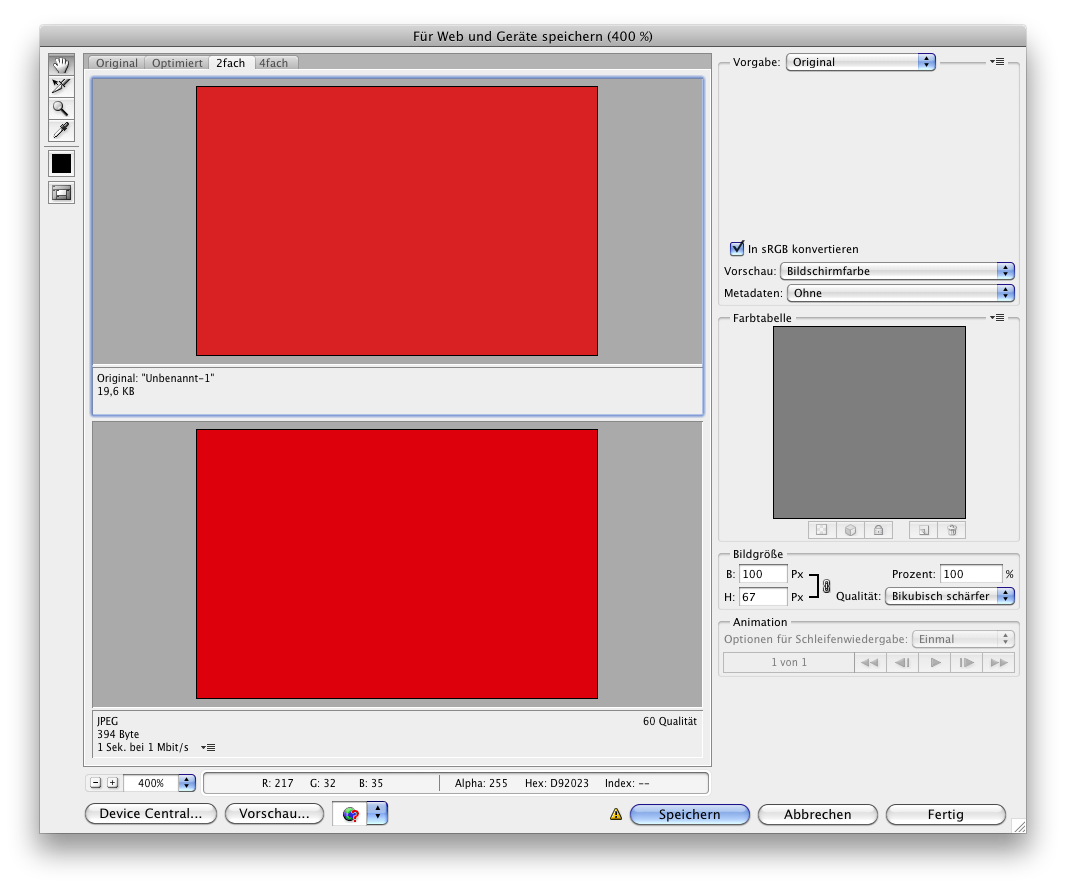Toggle In sRGB konvertieren checkbox
Screen dimensions: 1066x888
[737, 248]
